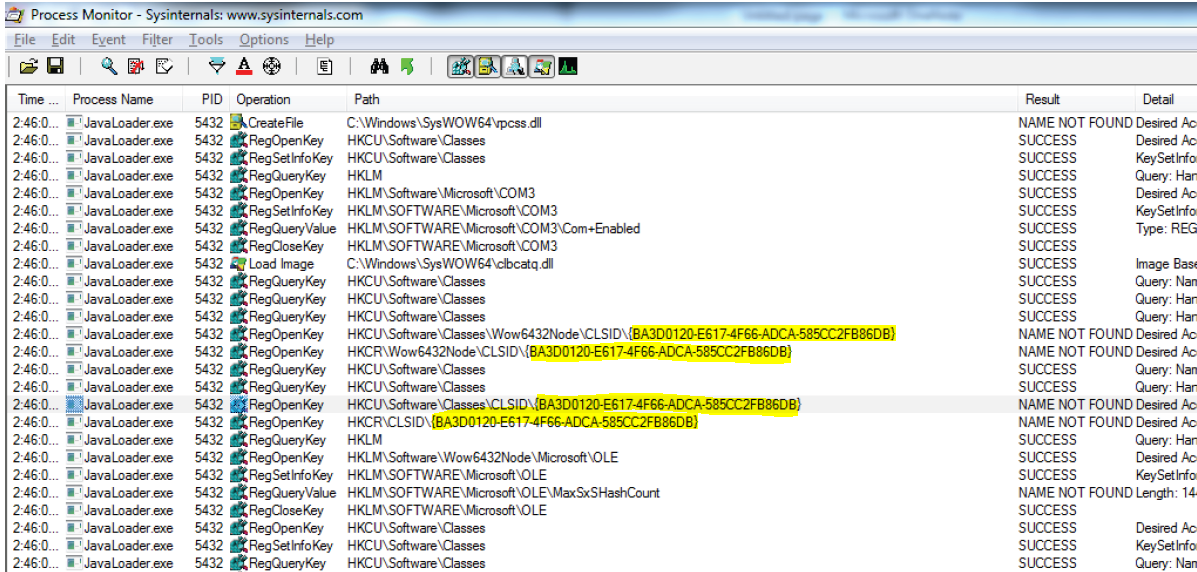The image size is (1197, 572).
Task: Click the Path column header
Action: (x=682, y=99)
